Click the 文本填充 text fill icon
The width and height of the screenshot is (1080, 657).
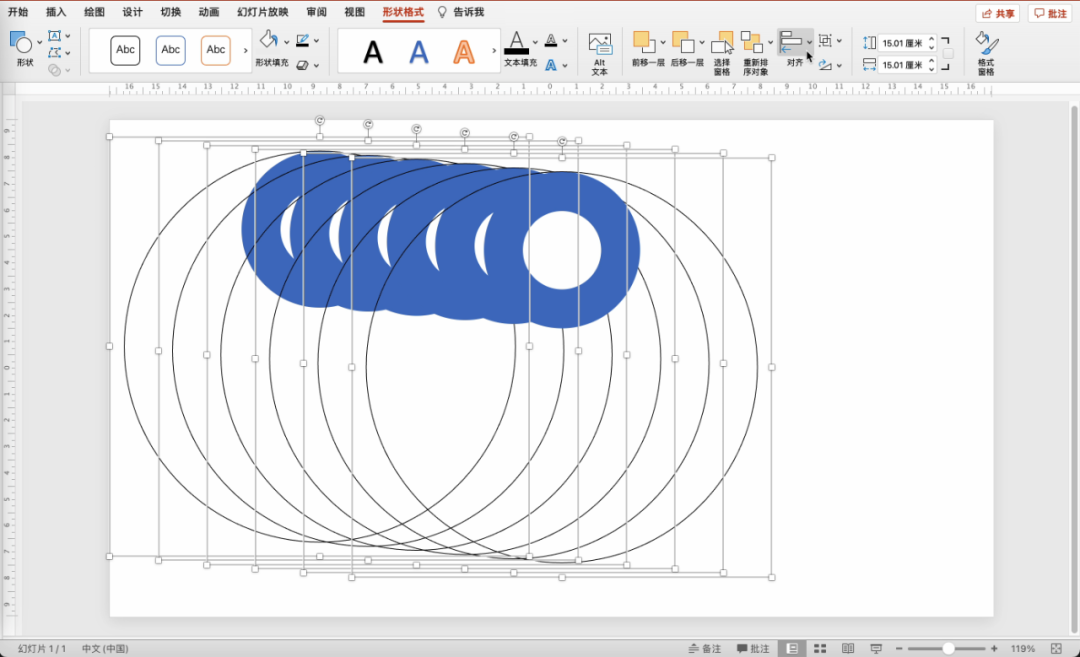[x=517, y=43]
